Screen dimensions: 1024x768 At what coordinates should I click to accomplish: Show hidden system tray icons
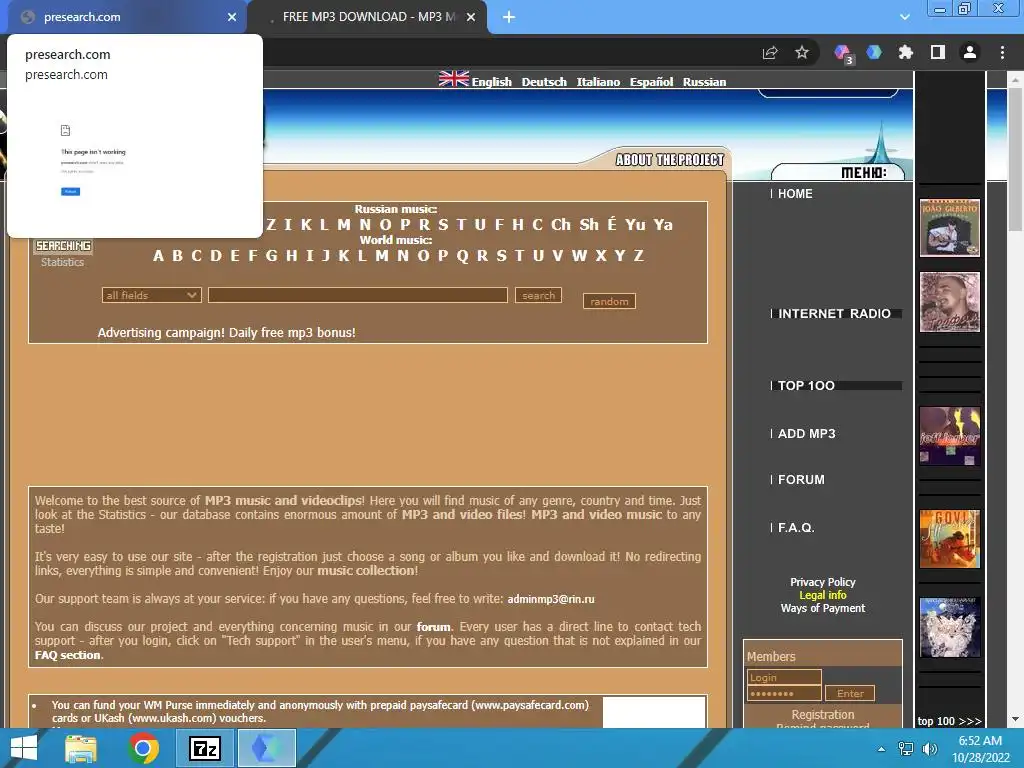881,749
